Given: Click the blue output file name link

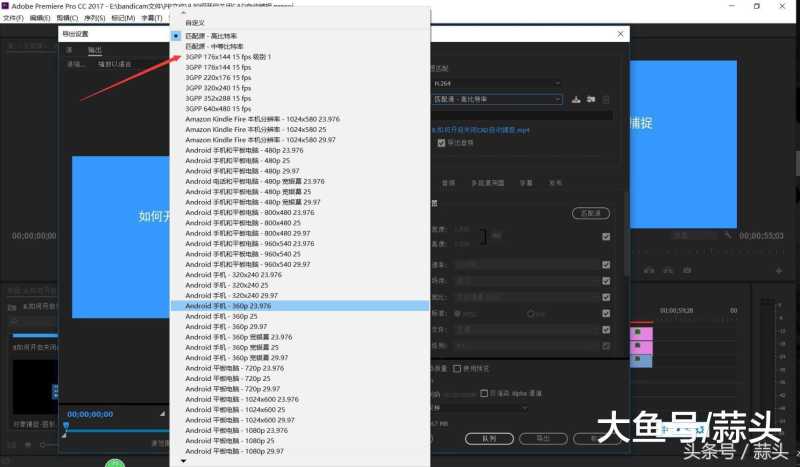Looking at the screenshot, I should click(x=481, y=130).
